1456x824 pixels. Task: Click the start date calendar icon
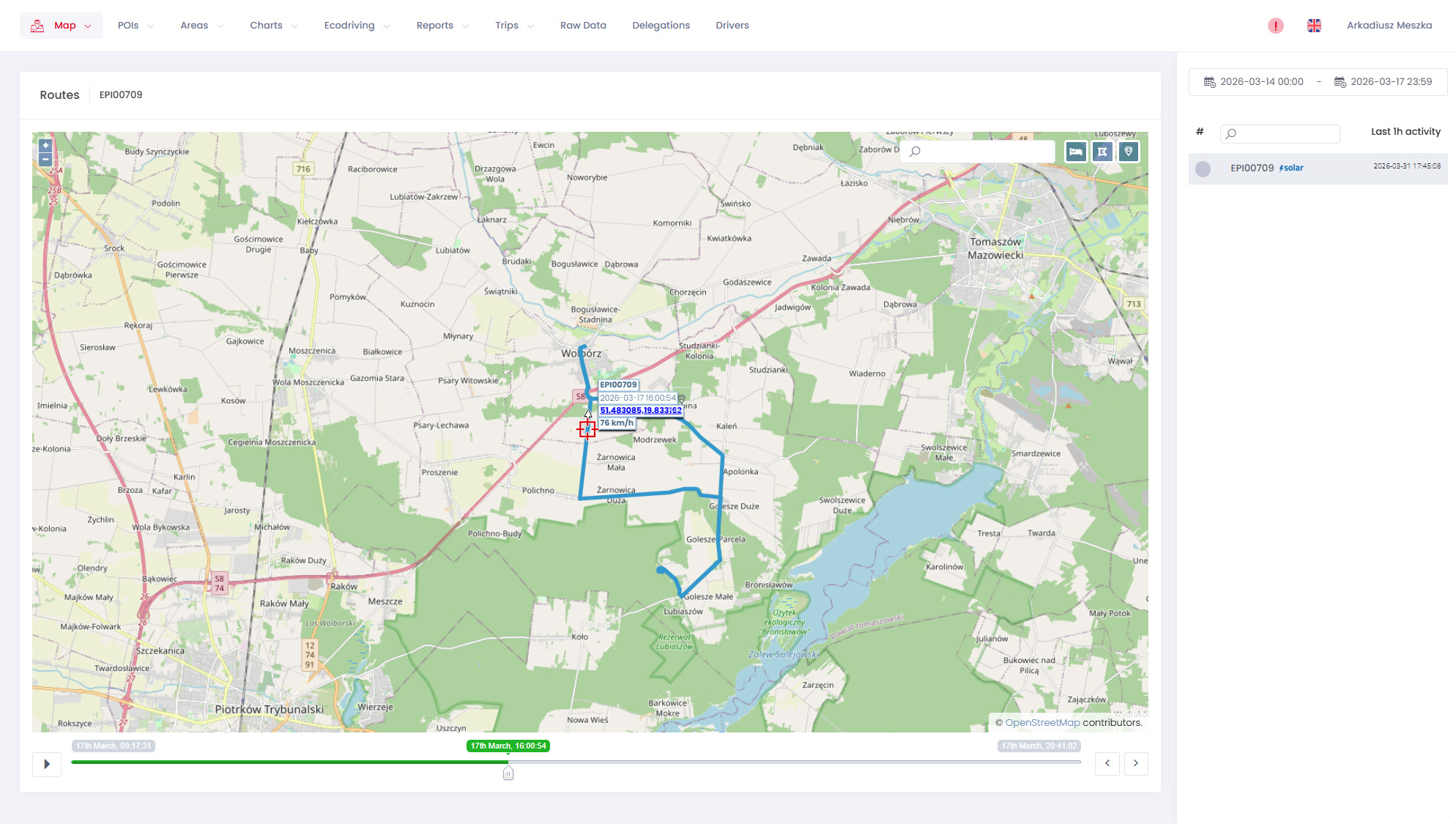pos(1210,82)
